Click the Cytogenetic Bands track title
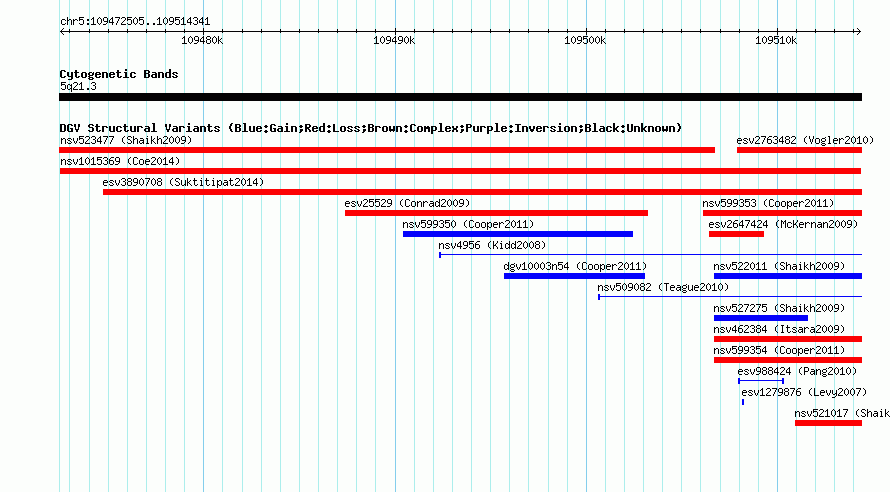 pos(119,74)
